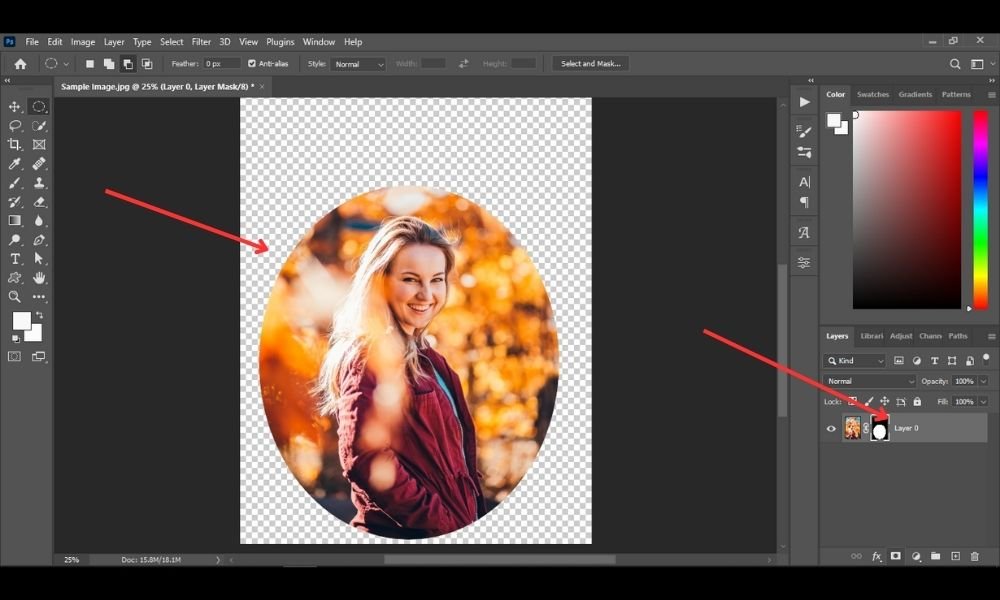Choose New selection mode
The height and width of the screenshot is (600, 1000).
tap(90, 64)
